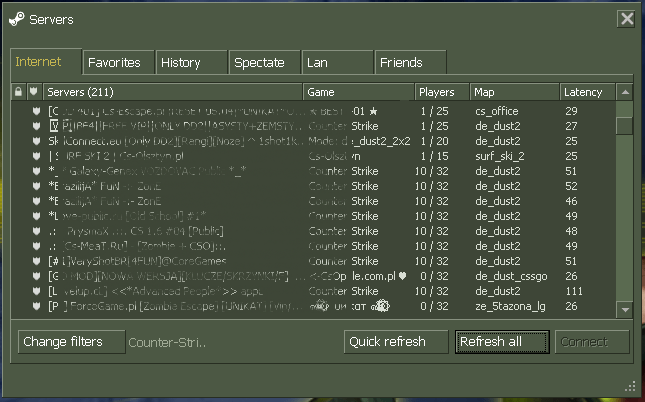This screenshot has width=645, height=402.
Task: Click the shield icon on the surf_ski_2 row
Action: (x=37, y=156)
